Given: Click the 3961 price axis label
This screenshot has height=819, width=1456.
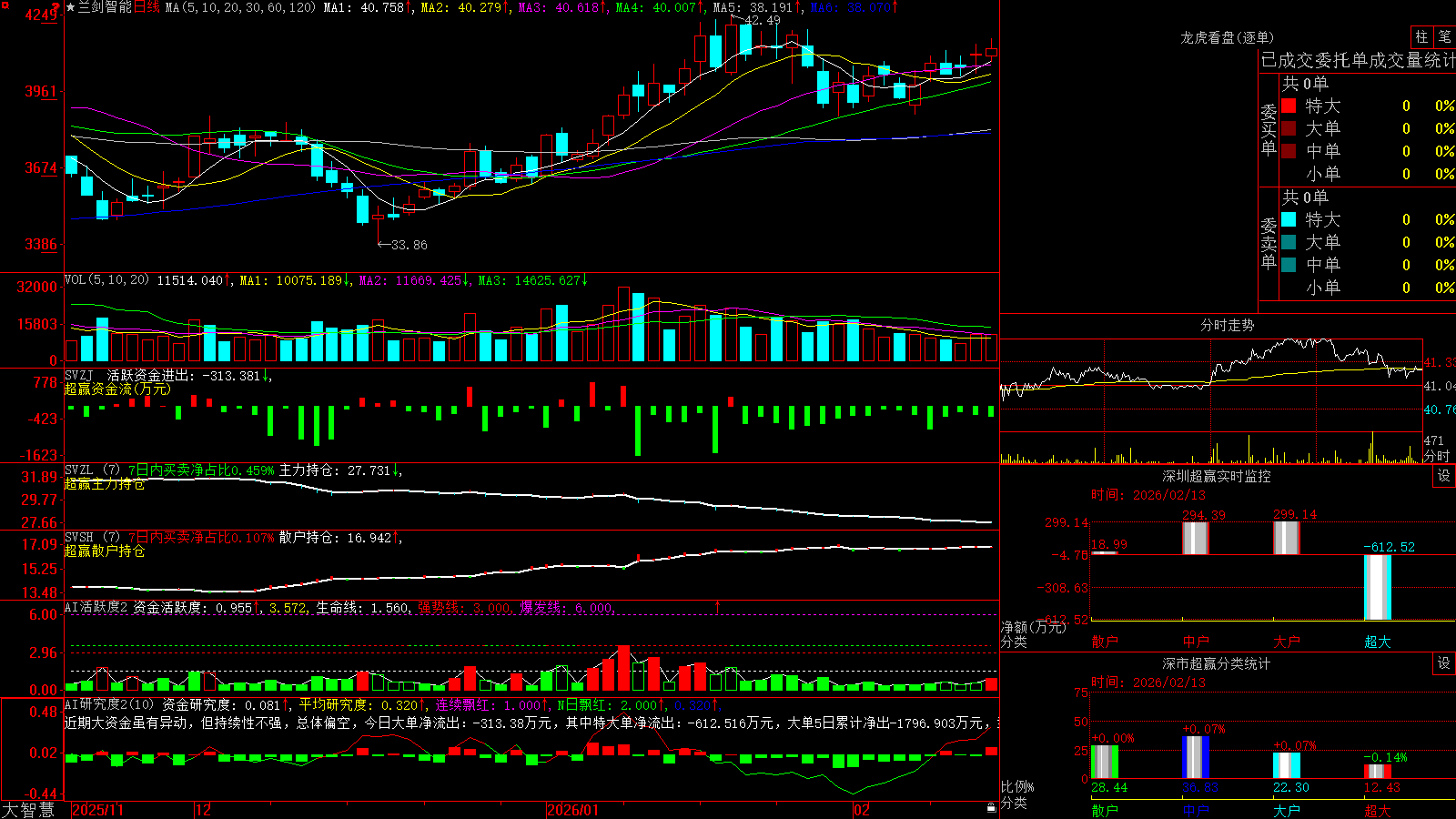Looking at the screenshot, I should tap(40, 91).
